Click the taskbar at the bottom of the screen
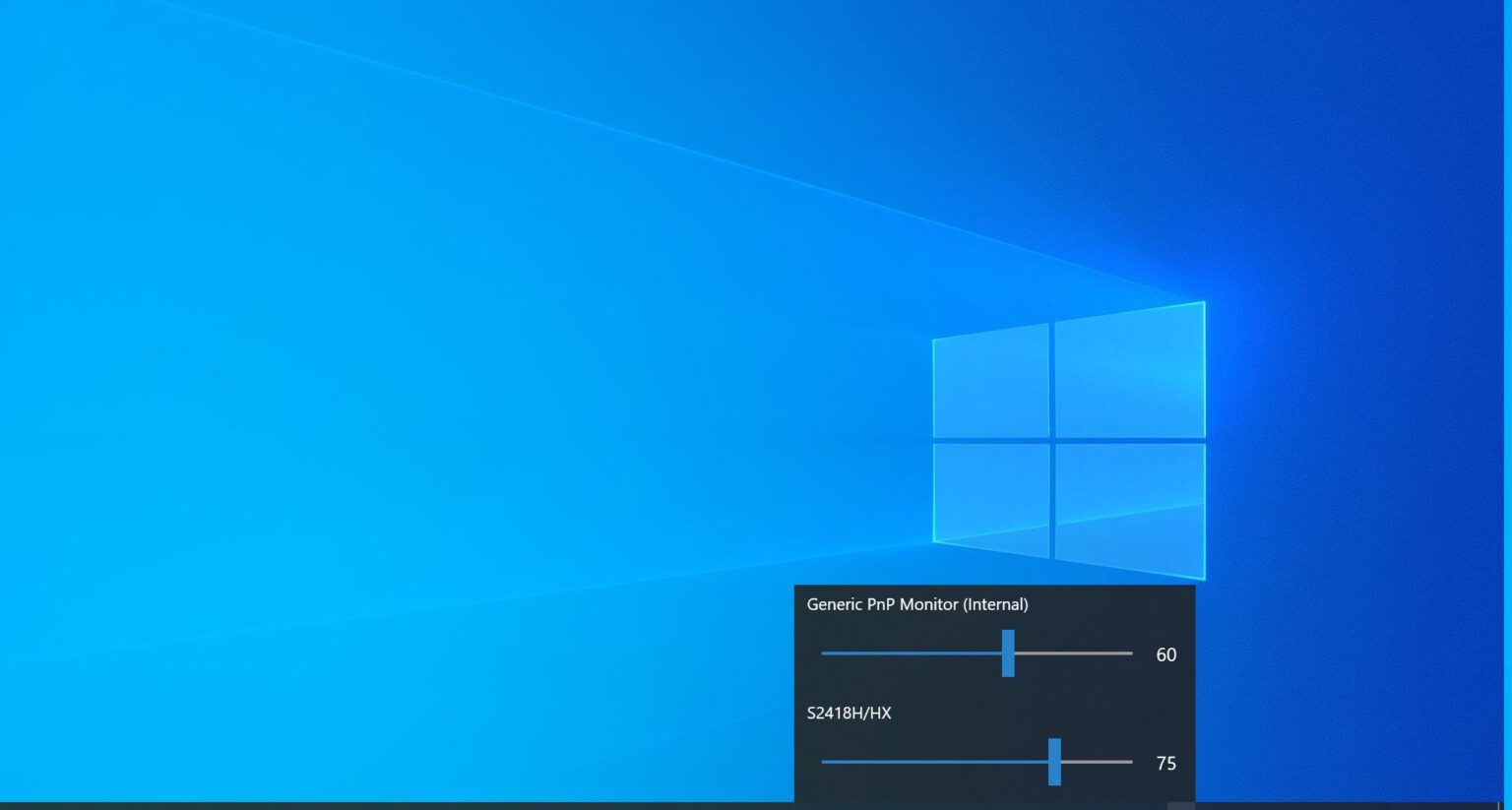The width and height of the screenshot is (1512, 810). click(x=394, y=803)
